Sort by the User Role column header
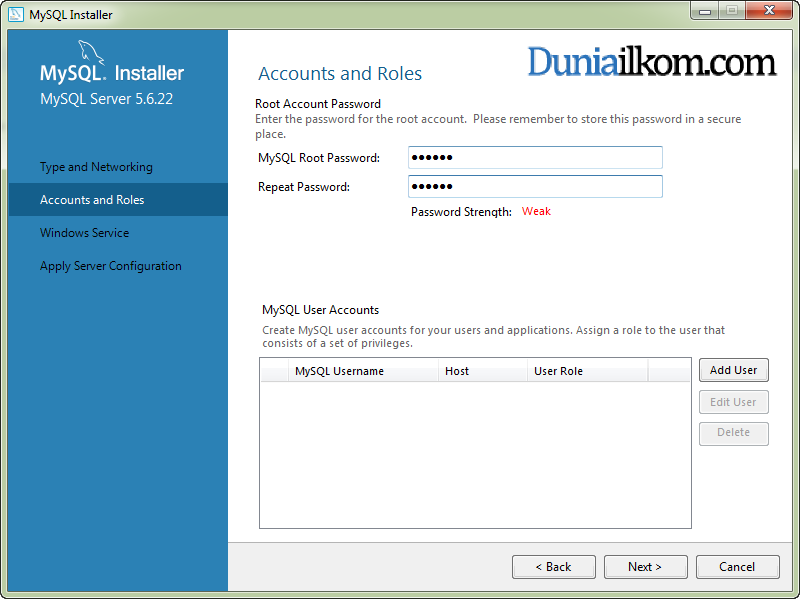 pos(588,371)
